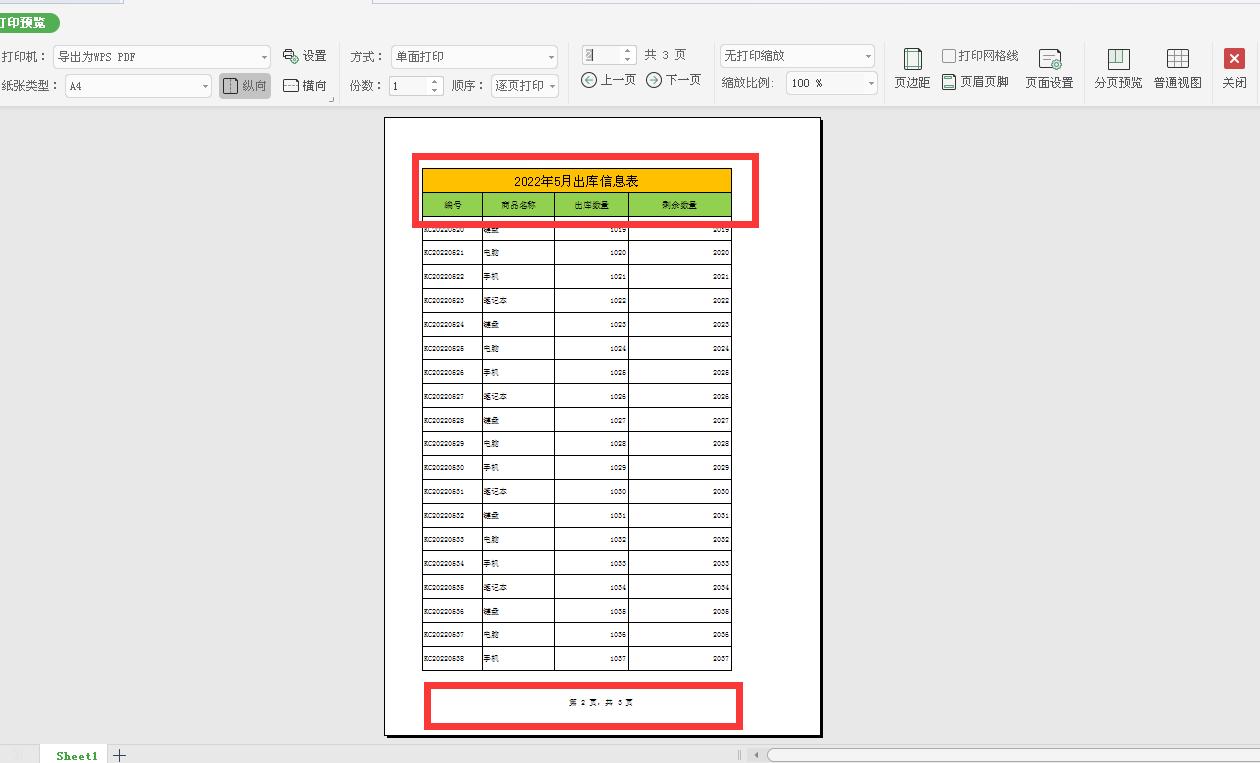
Task: Open the 页眉页脚 header/footer editor
Action: (975, 84)
